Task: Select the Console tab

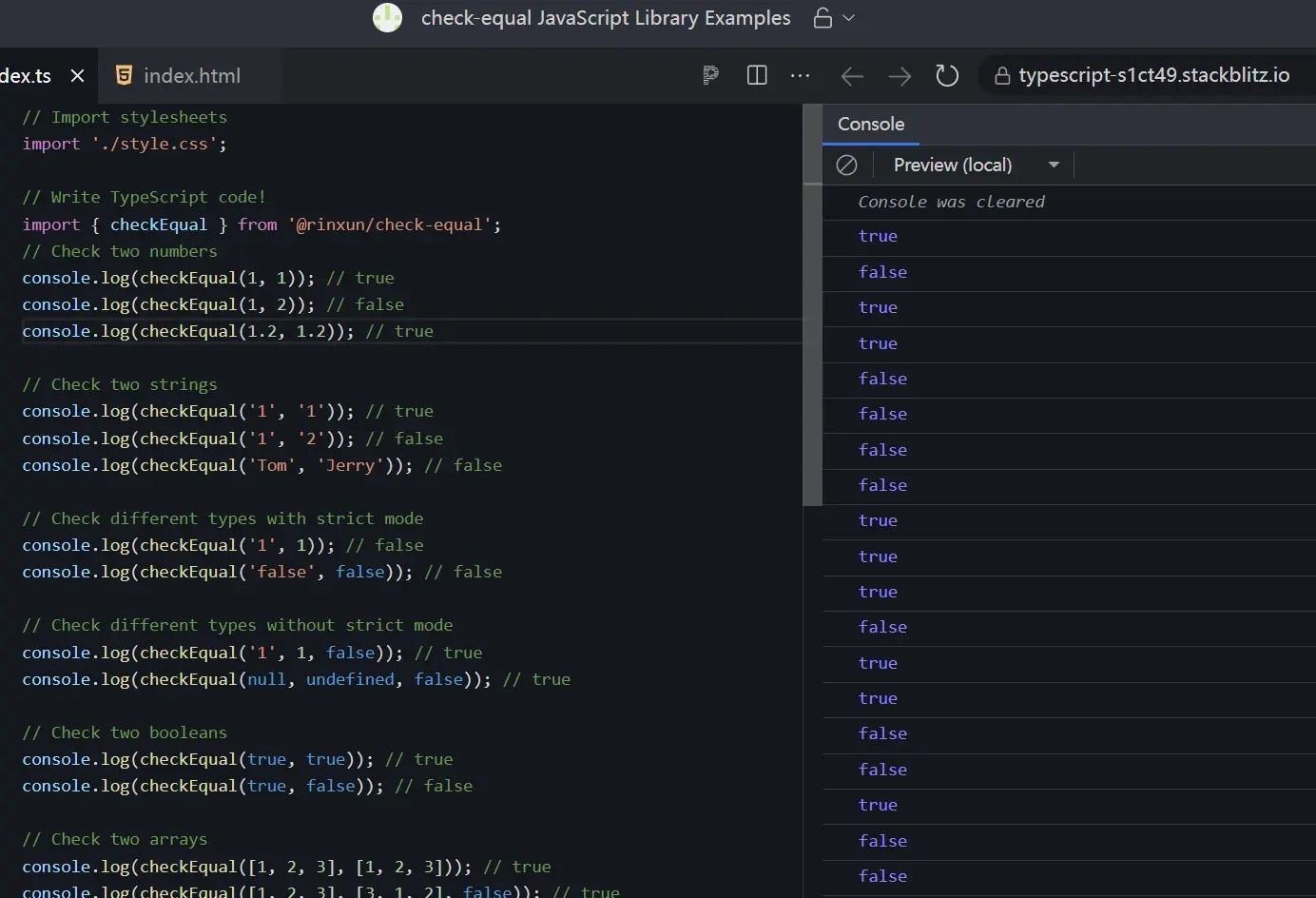Action: click(871, 124)
